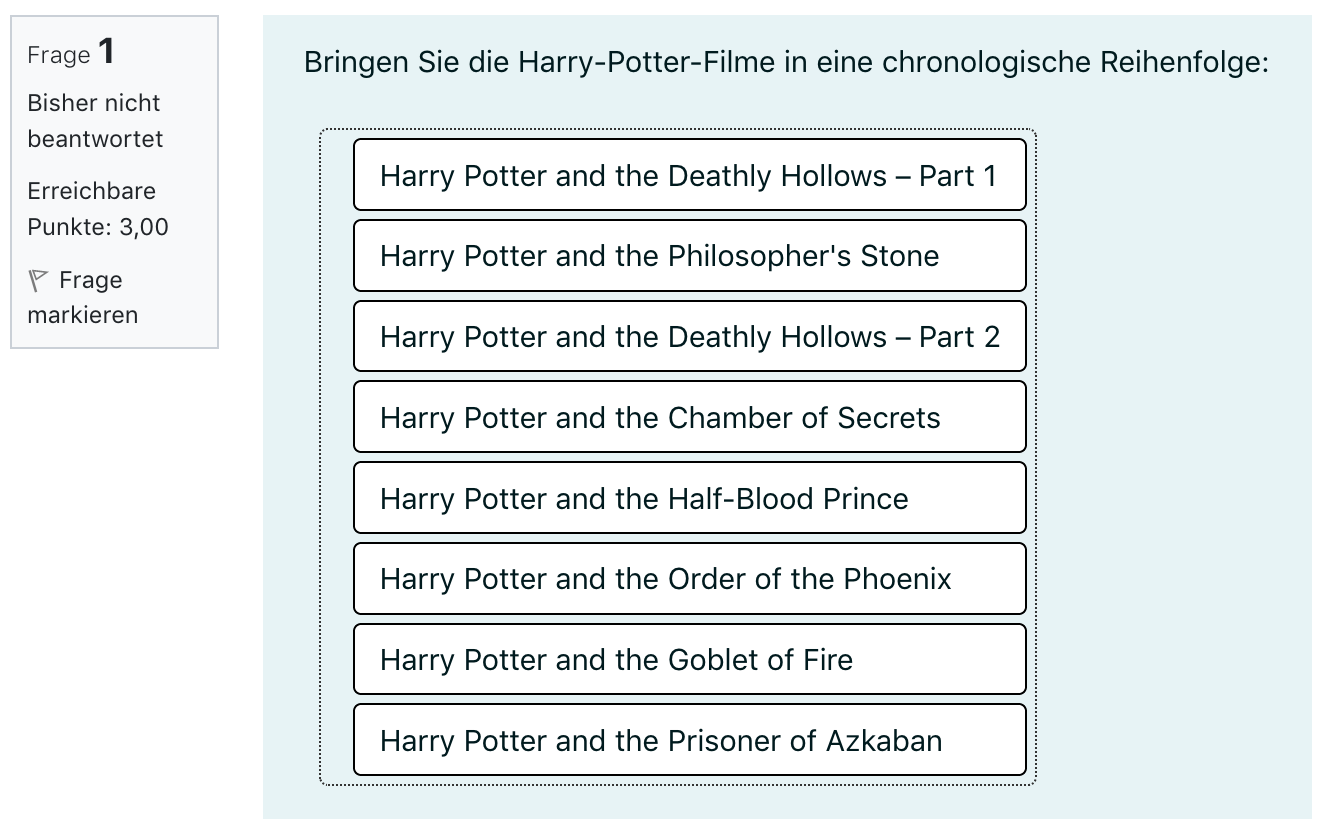Viewport: 1322px width, 834px height.
Task: Select the Deathly Hallows – Part 1 item
Action: click(689, 175)
